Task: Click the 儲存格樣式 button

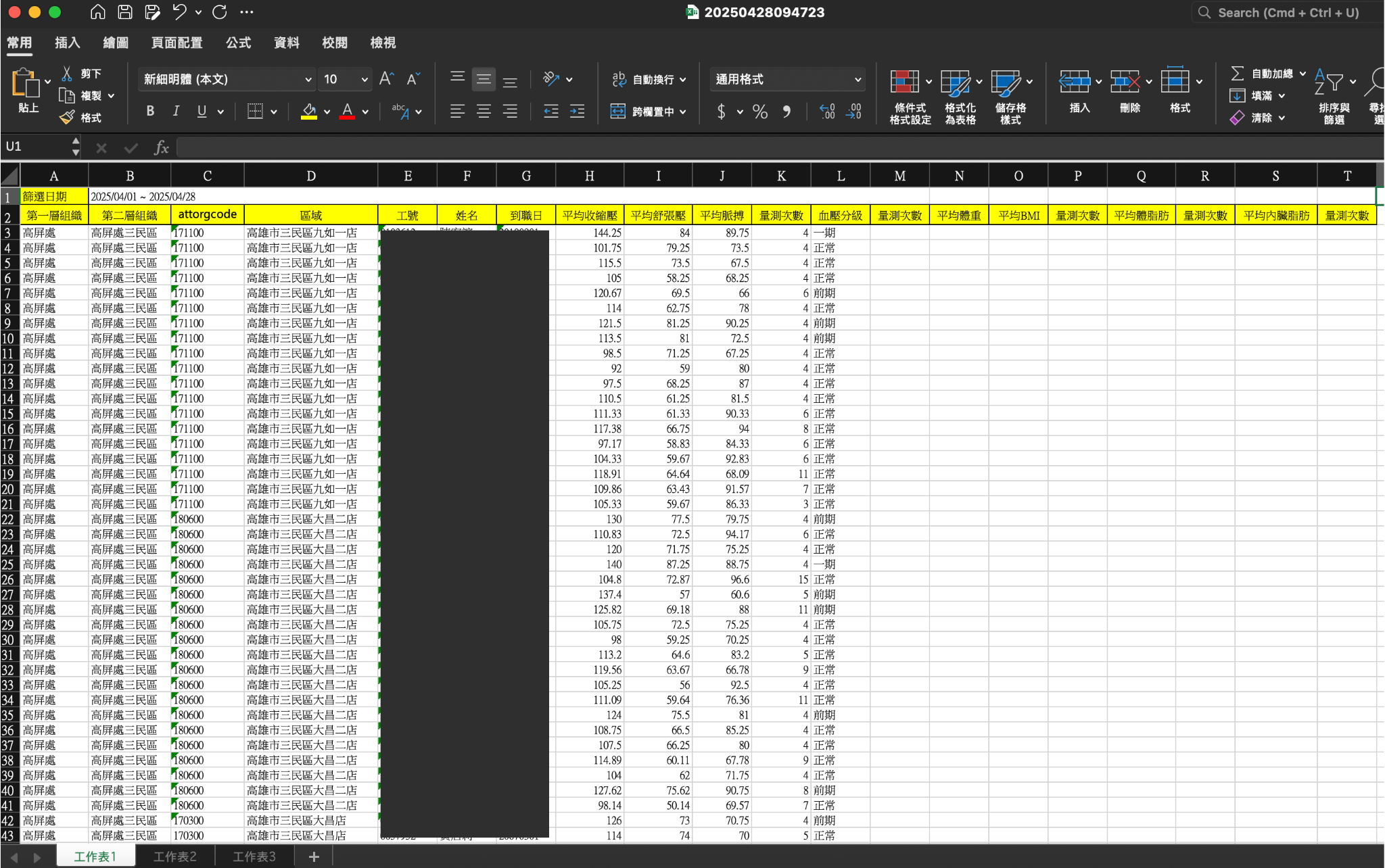Action: pos(1011,96)
